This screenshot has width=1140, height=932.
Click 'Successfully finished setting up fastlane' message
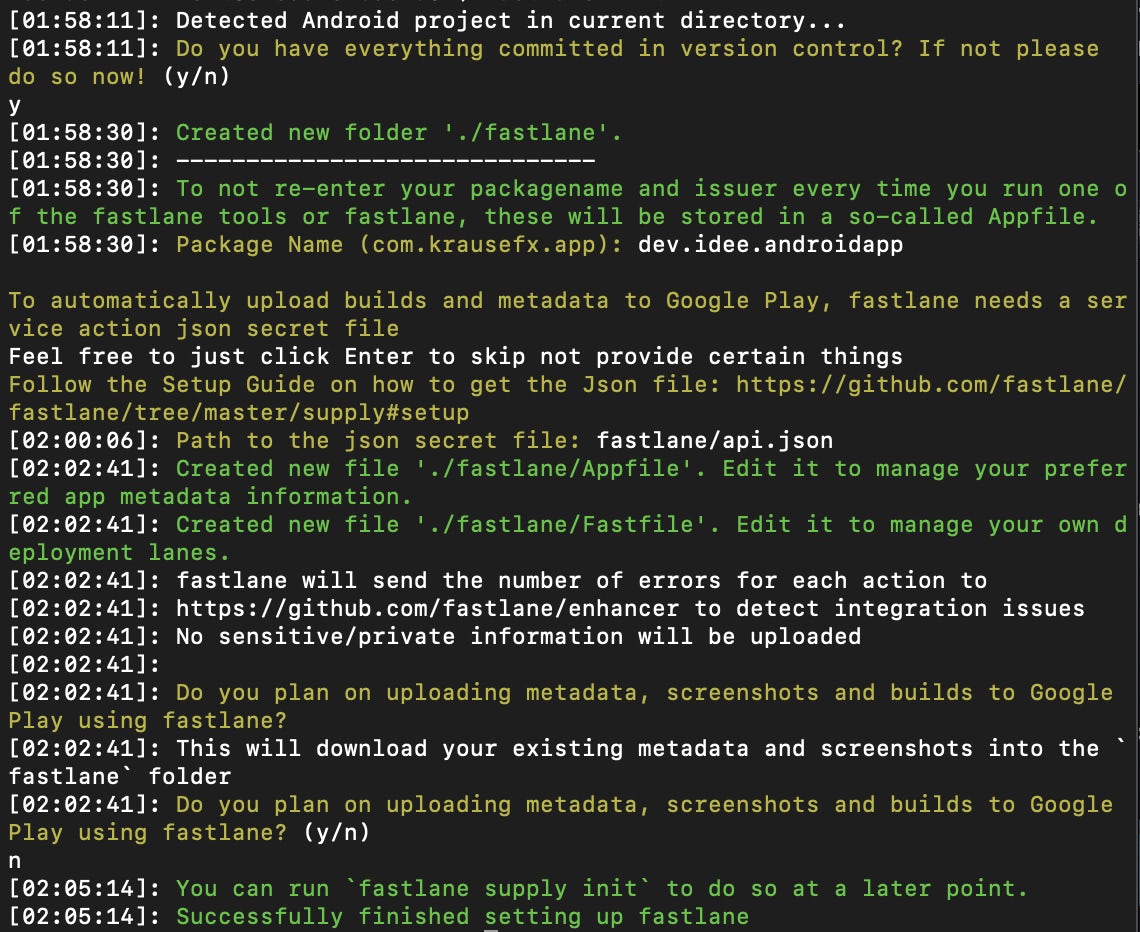coord(462,917)
